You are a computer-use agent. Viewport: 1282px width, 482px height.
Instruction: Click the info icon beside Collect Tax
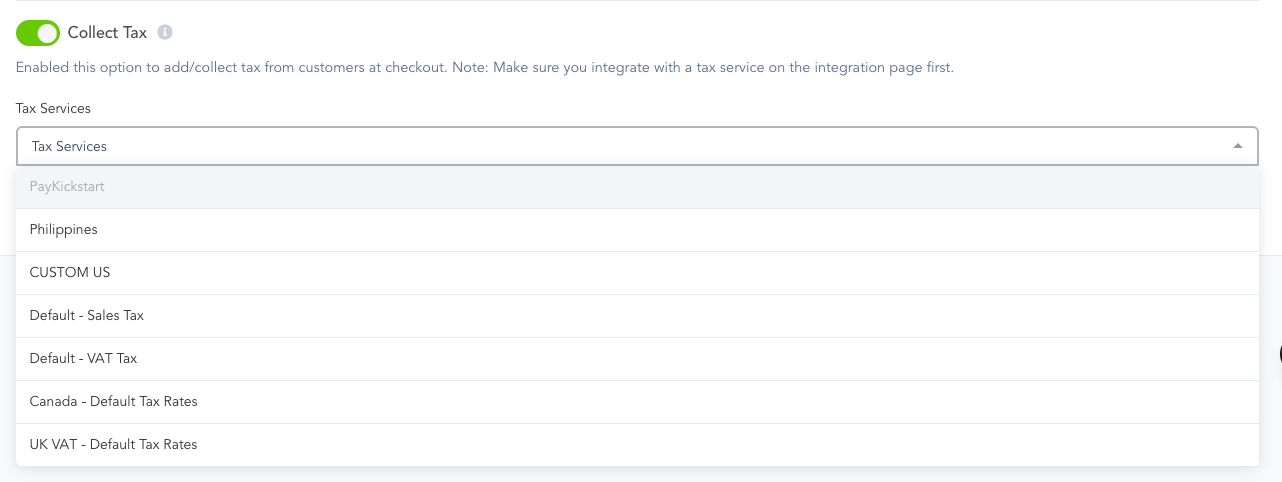[x=165, y=33]
